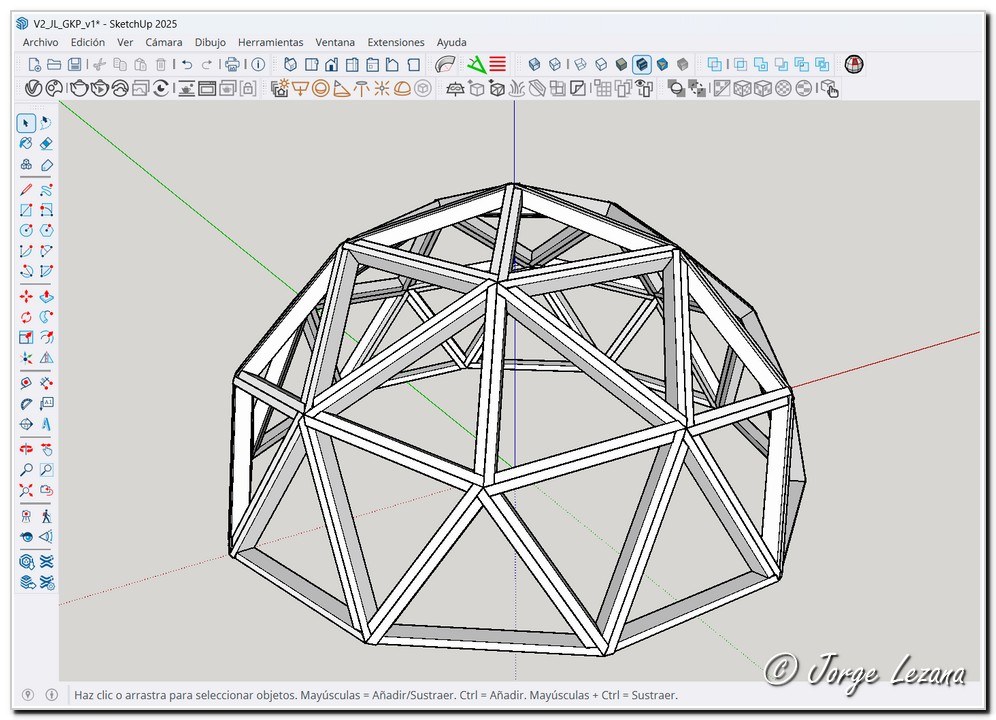The width and height of the screenshot is (996, 720).
Task: Select the arrow Select tool
Action: (x=26, y=123)
